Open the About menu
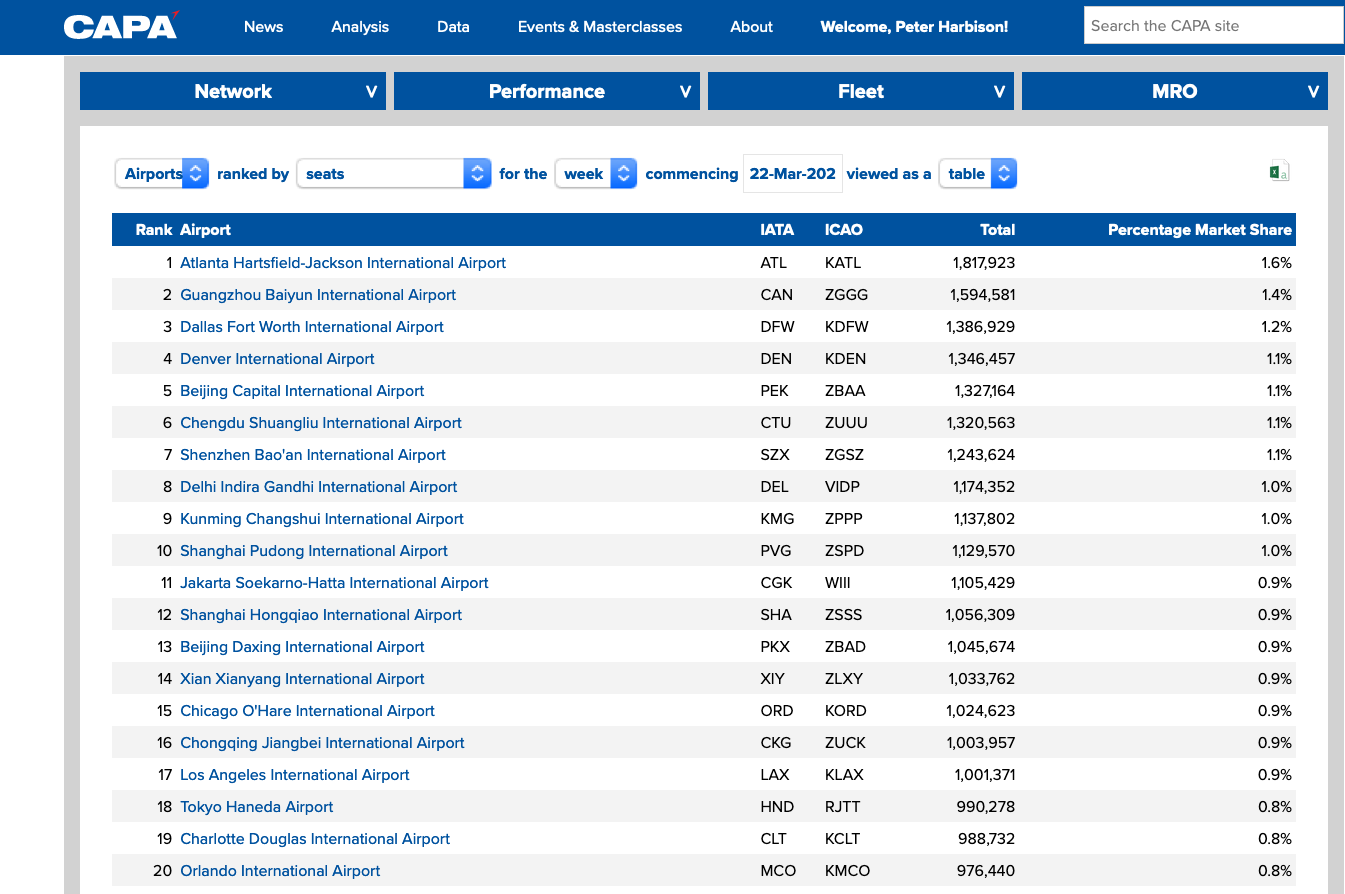The image size is (1345, 894). tap(751, 27)
